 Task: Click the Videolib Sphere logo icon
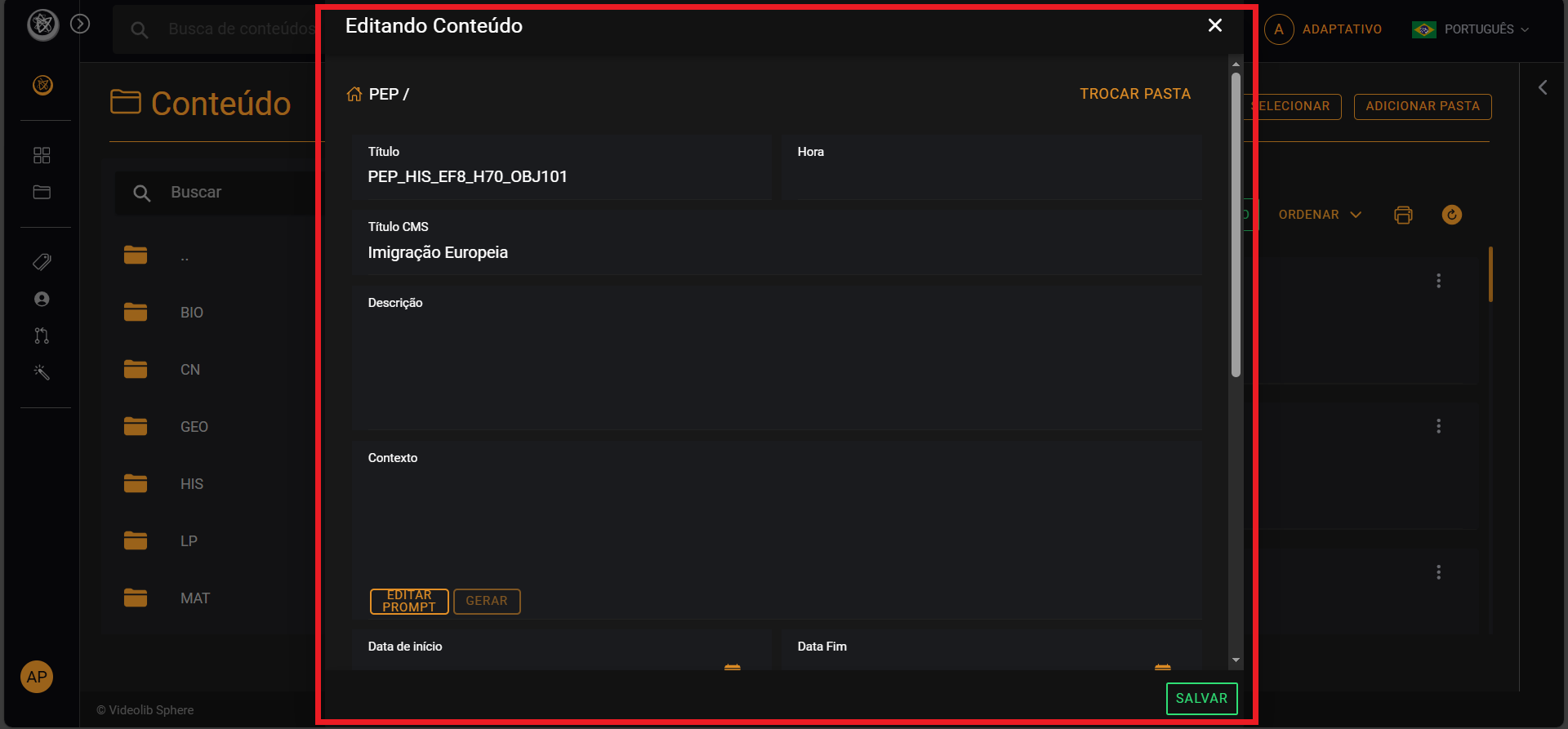[43, 24]
